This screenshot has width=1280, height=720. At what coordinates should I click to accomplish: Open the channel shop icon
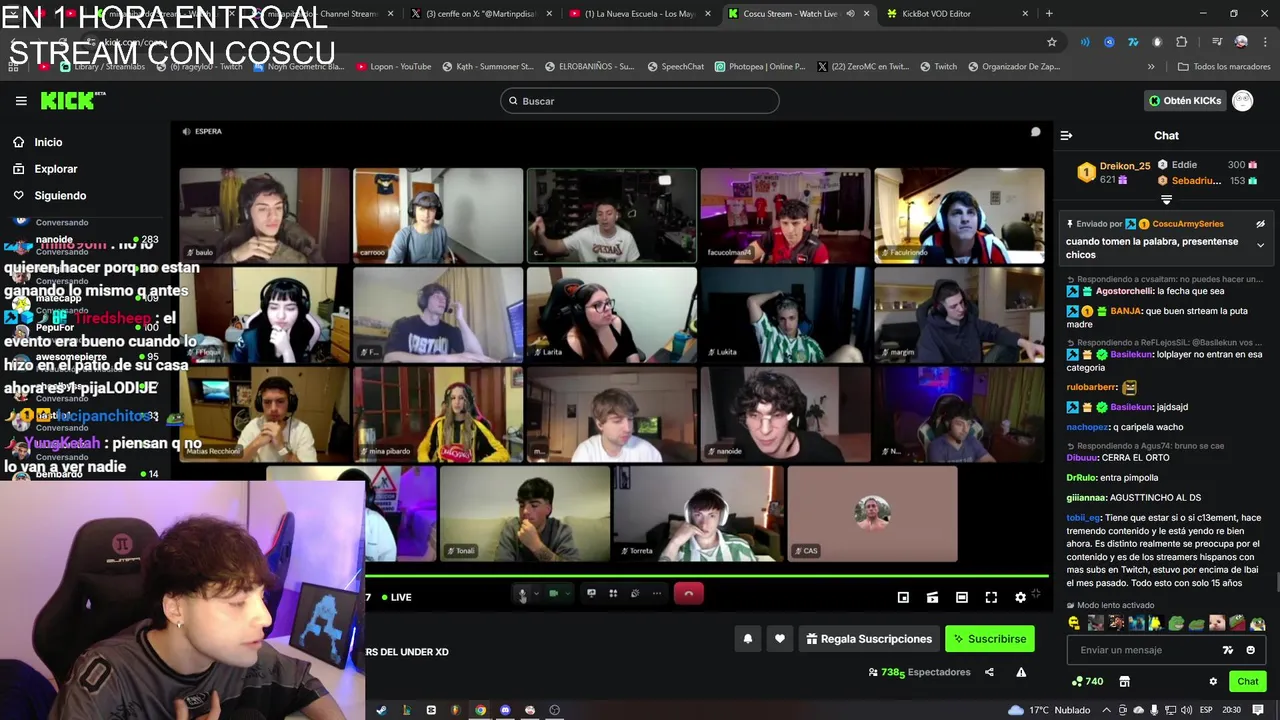(x=1124, y=682)
